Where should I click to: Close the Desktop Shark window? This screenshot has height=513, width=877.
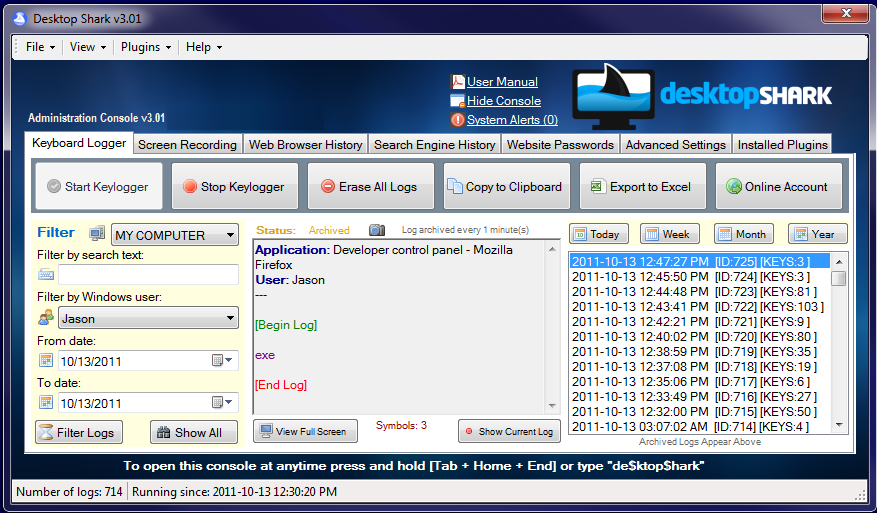tap(845, 13)
